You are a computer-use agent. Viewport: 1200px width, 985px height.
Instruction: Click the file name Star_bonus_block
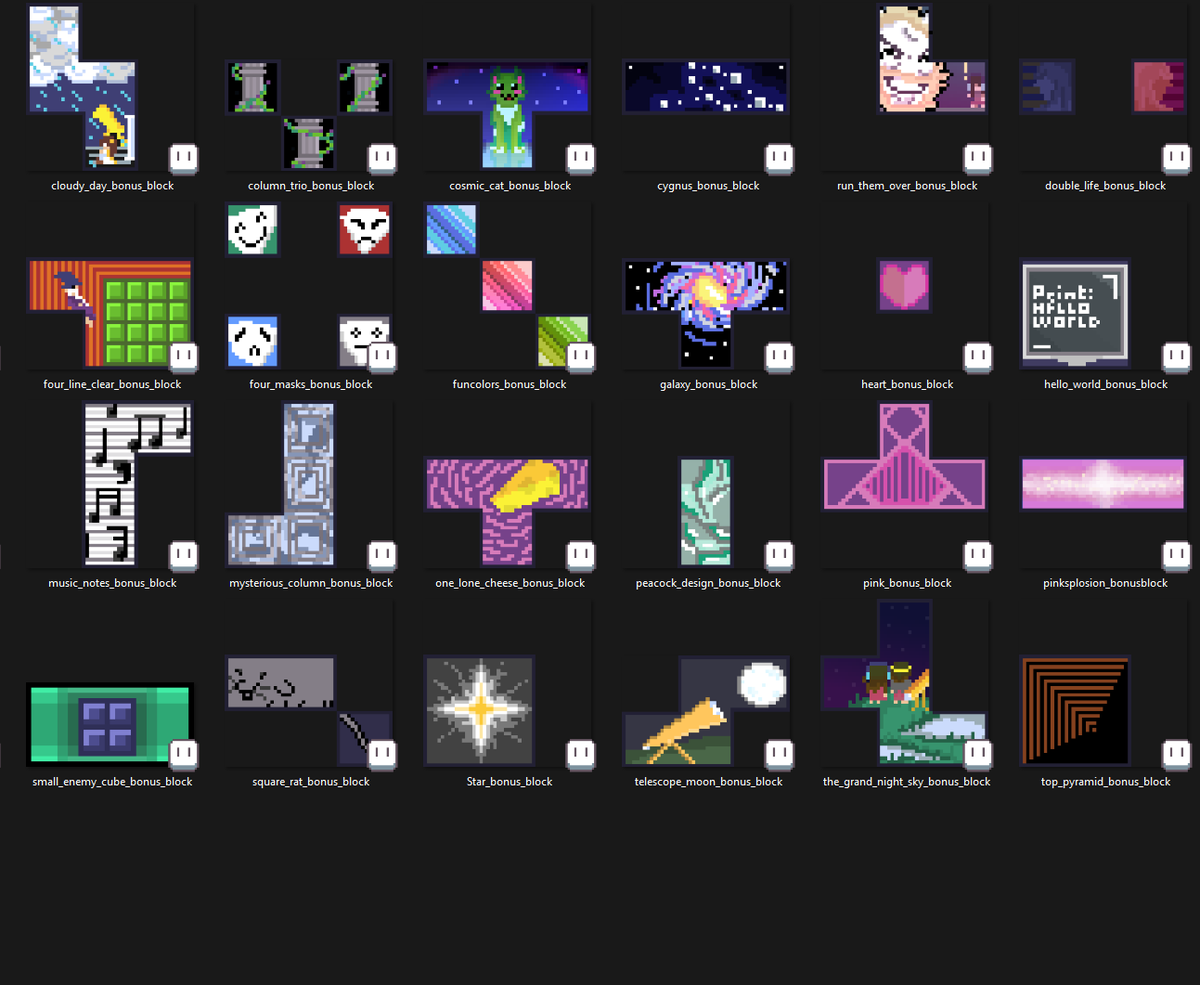tap(510, 782)
